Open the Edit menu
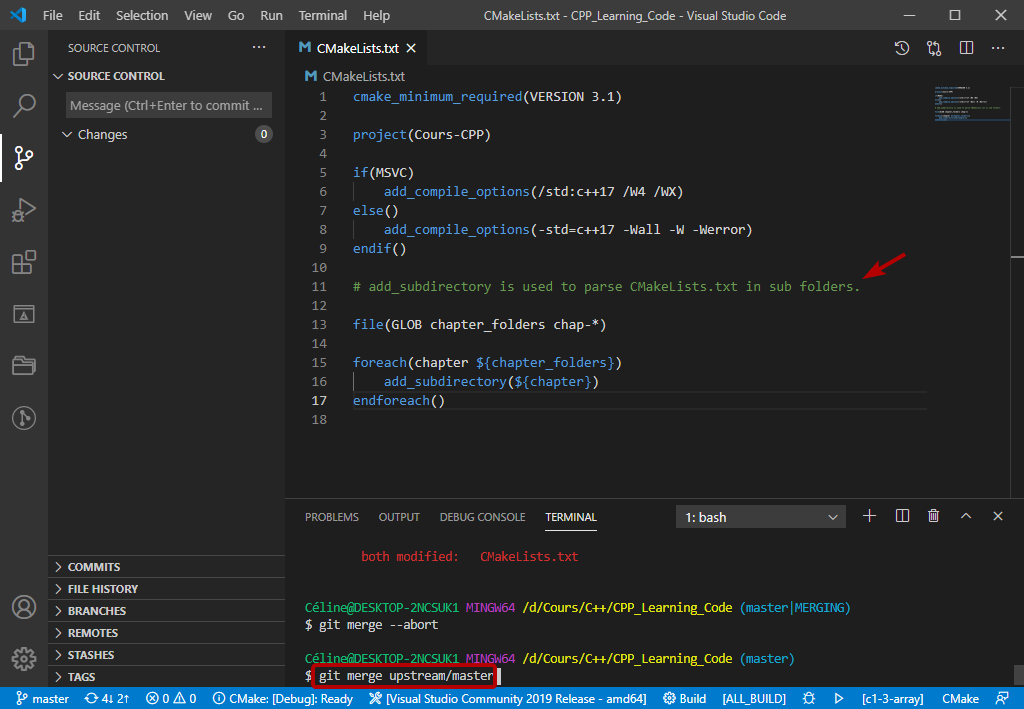The height and width of the screenshot is (709, 1024). click(x=89, y=15)
